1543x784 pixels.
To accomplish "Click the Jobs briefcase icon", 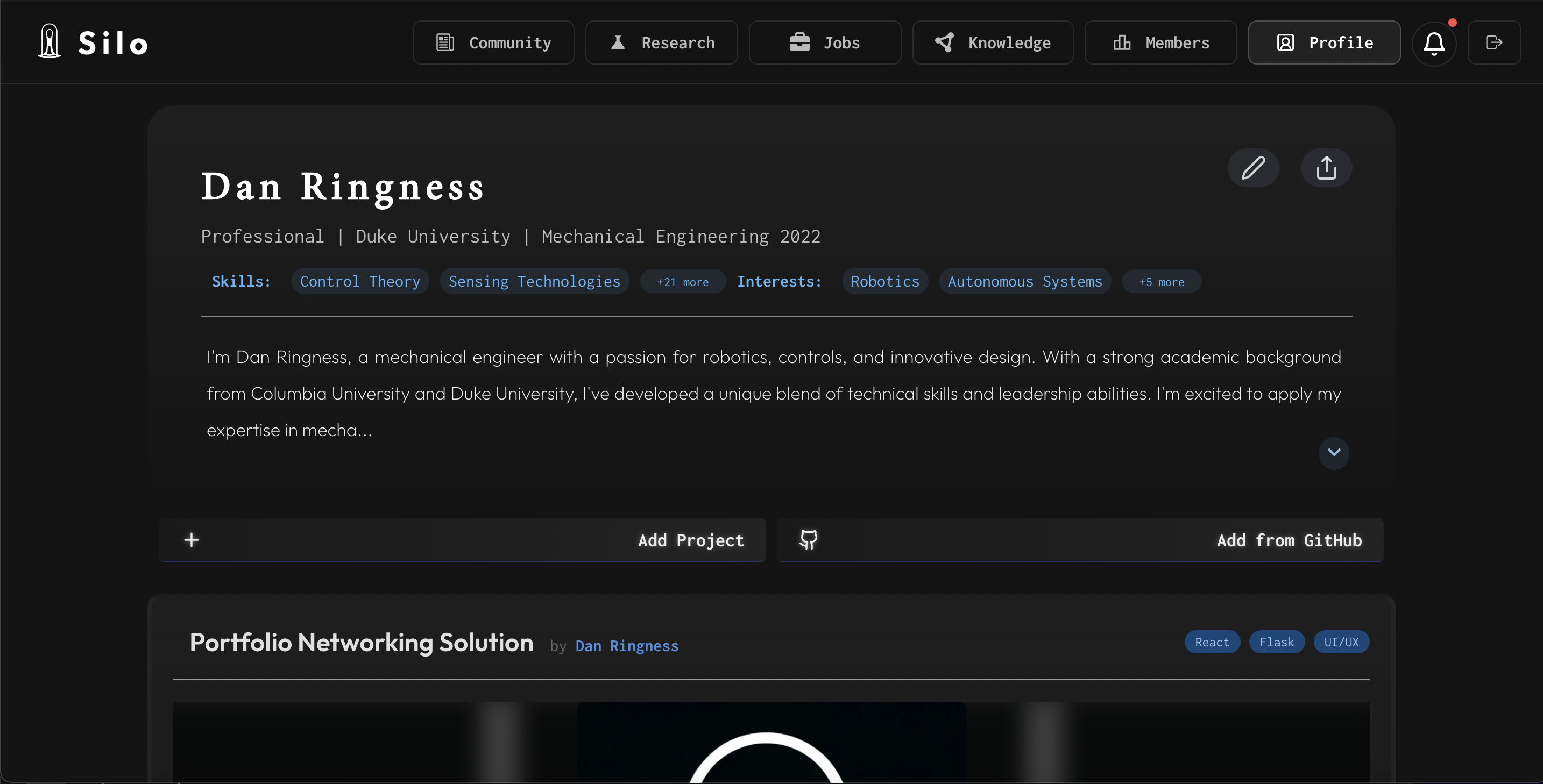I will [x=799, y=42].
